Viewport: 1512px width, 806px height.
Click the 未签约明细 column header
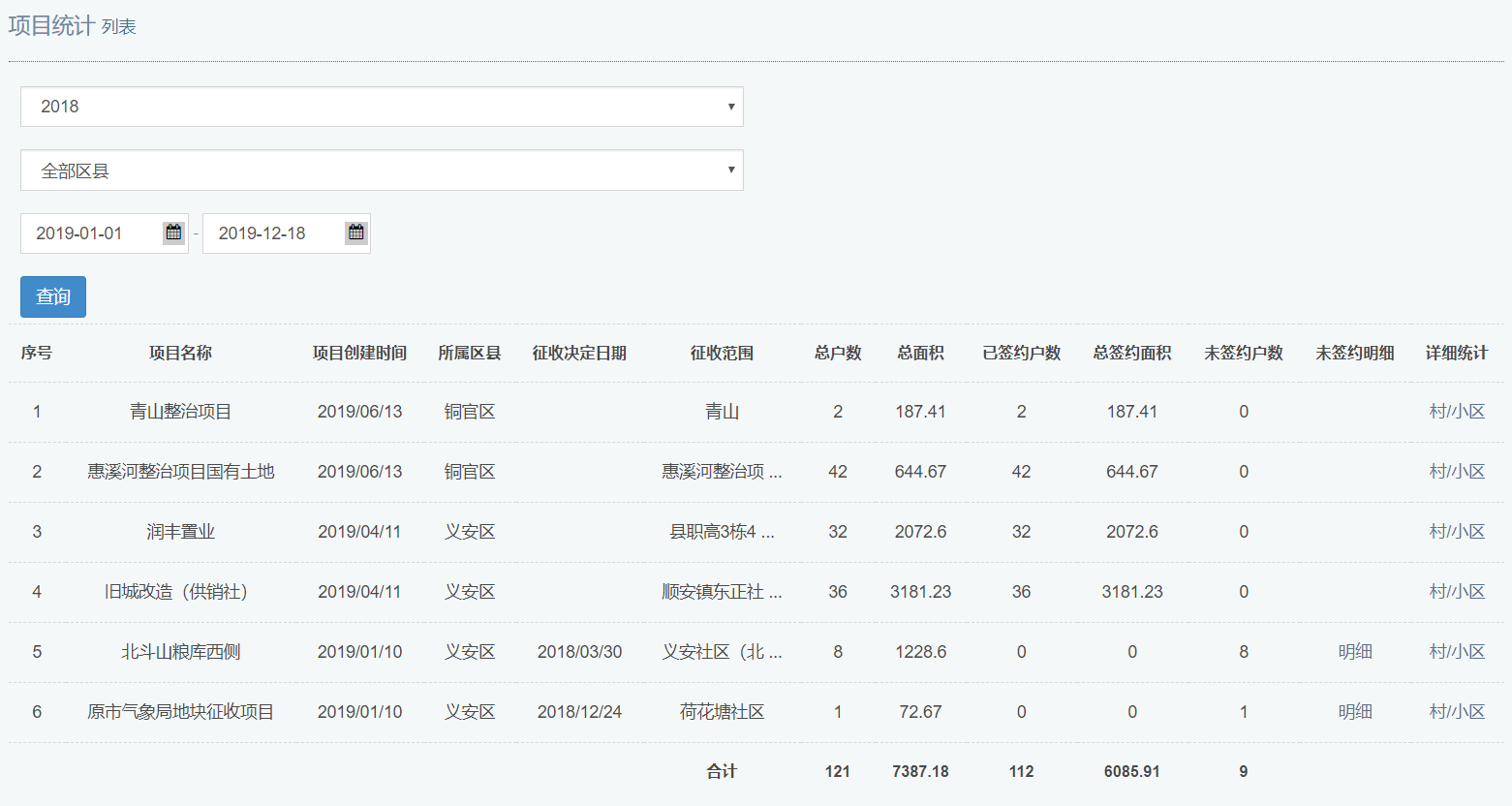point(1355,353)
